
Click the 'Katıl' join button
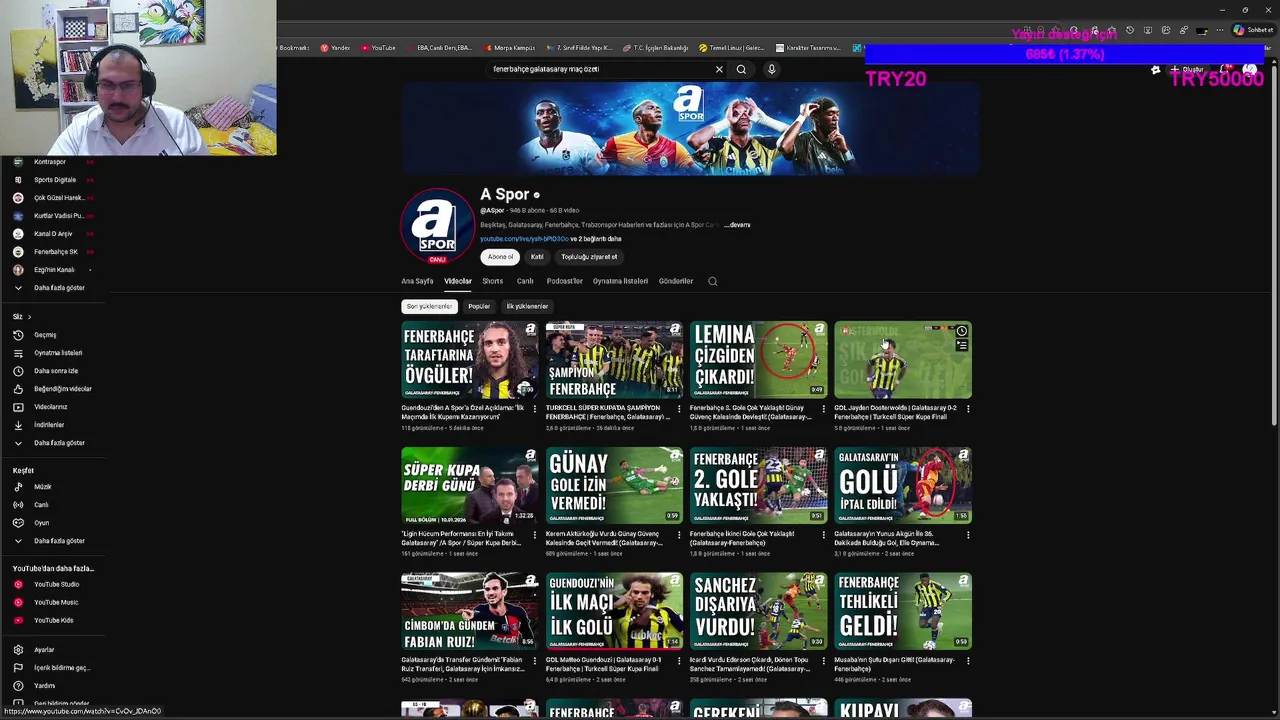(x=537, y=257)
